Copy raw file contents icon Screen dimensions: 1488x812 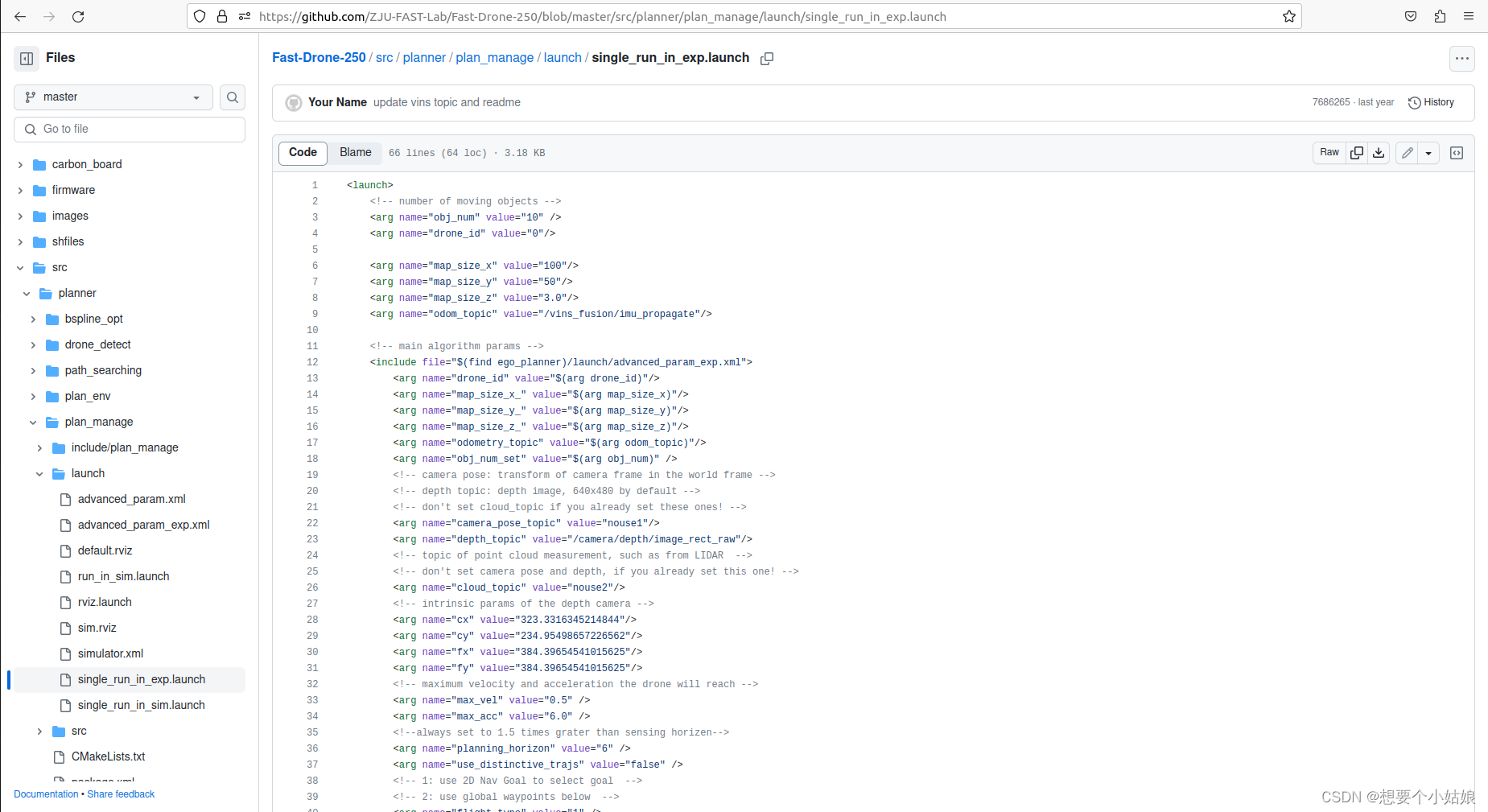1357,153
